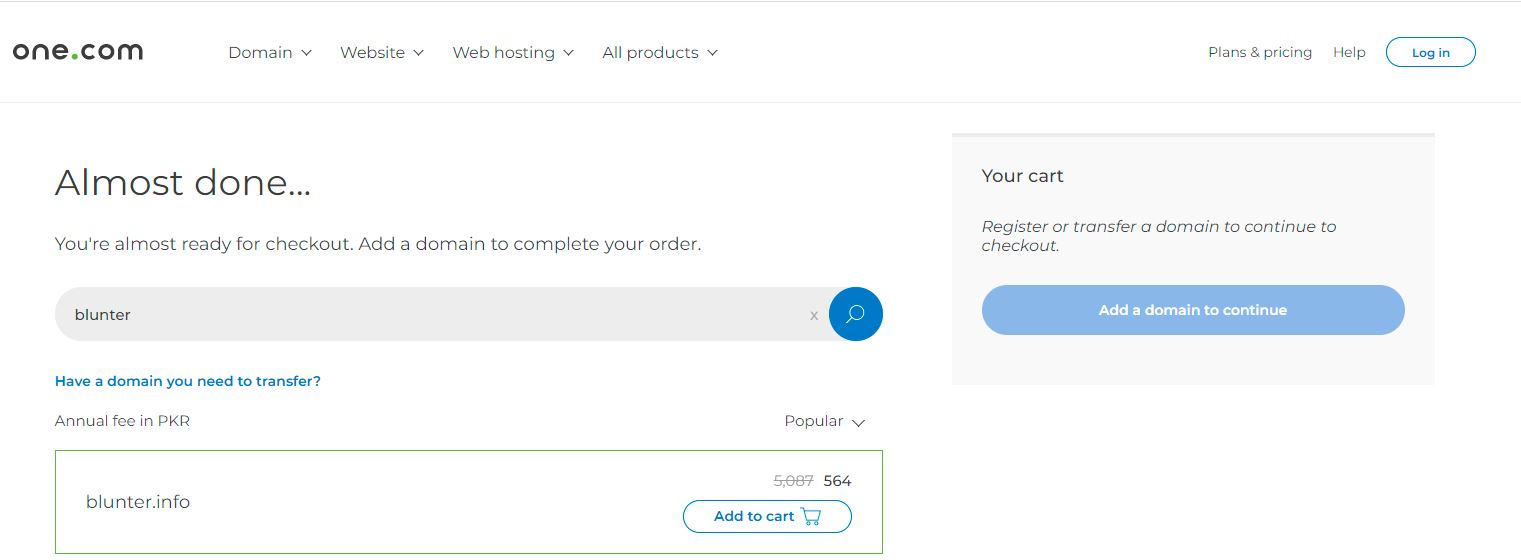The height and width of the screenshot is (560, 1521).
Task: Click the cart icon in Add to cart
Action: point(811,517)
